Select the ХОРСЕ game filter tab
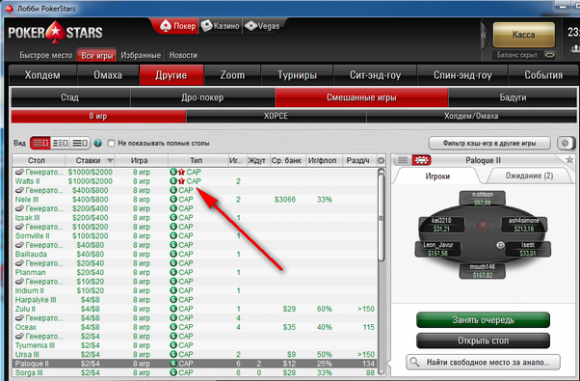Screen dimensions: 580x381 pyautogui.click(x=276, y=116)
